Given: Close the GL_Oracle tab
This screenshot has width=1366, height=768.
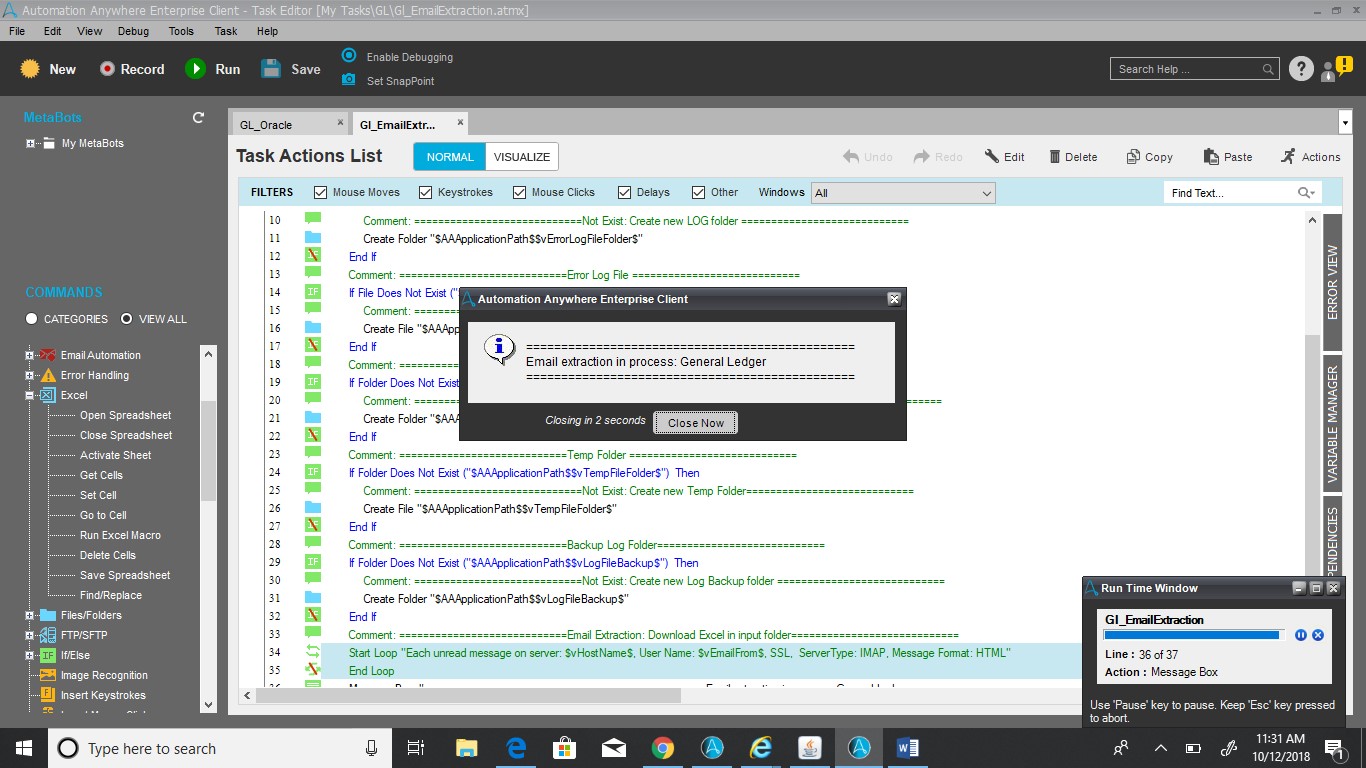Looking at the screenshot, I should click(x=340, y=123).
